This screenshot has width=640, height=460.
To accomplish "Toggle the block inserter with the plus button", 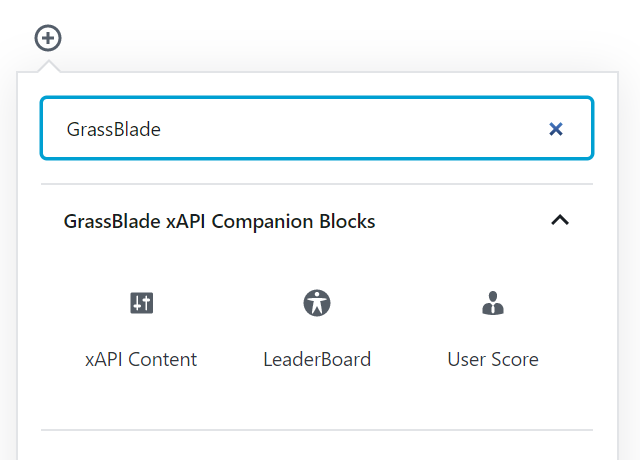I will 48,38.
